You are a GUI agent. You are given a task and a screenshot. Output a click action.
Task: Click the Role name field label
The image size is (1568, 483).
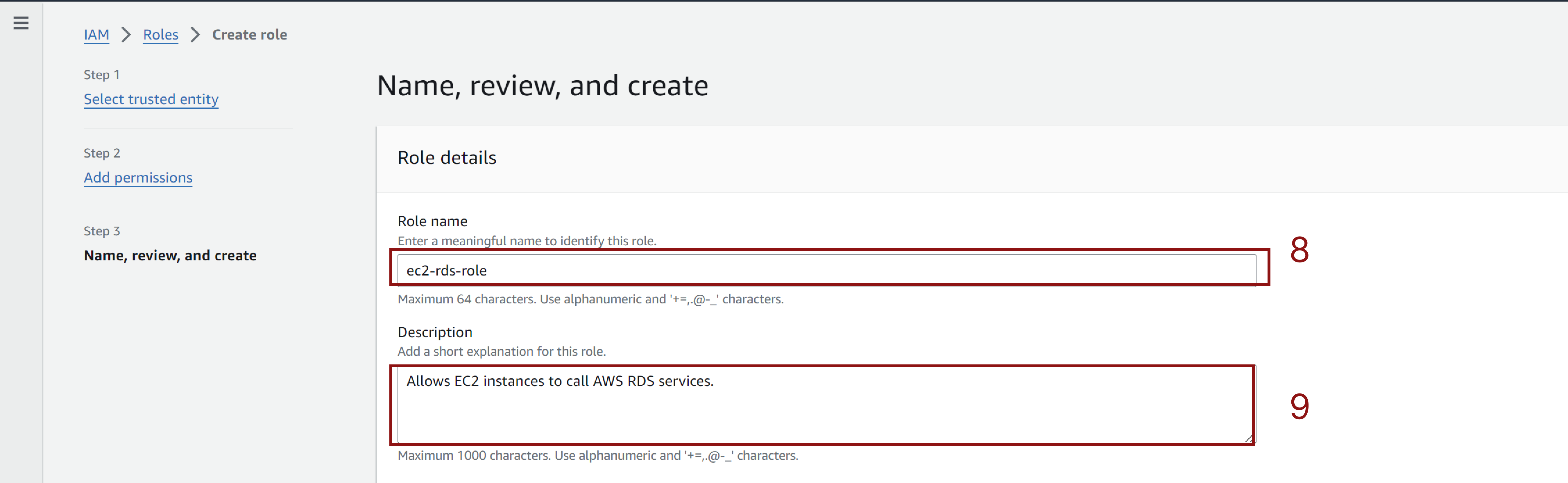point(432,221)
